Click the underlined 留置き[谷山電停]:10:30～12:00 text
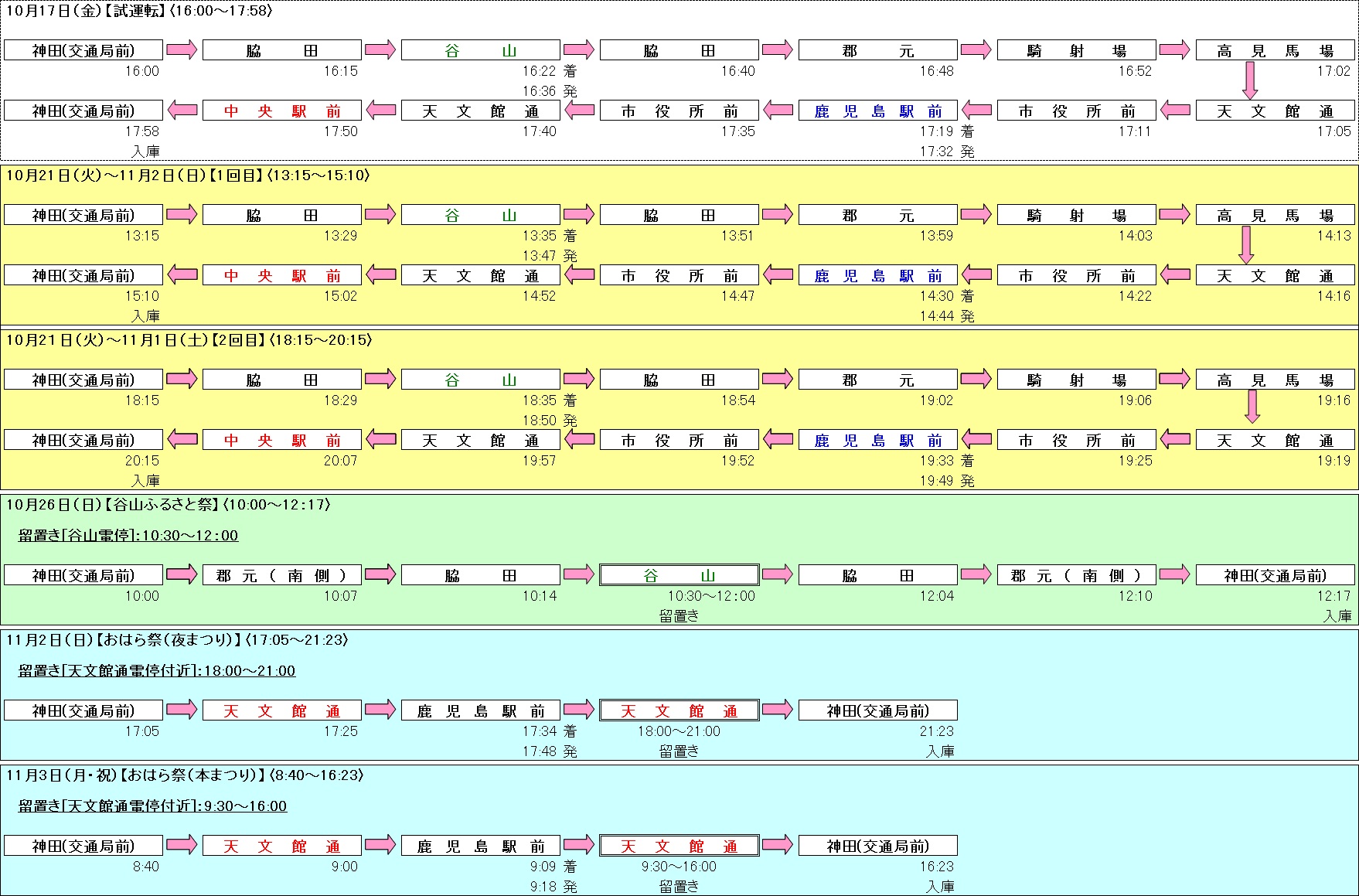The image size is (1359, 896). 128,536
